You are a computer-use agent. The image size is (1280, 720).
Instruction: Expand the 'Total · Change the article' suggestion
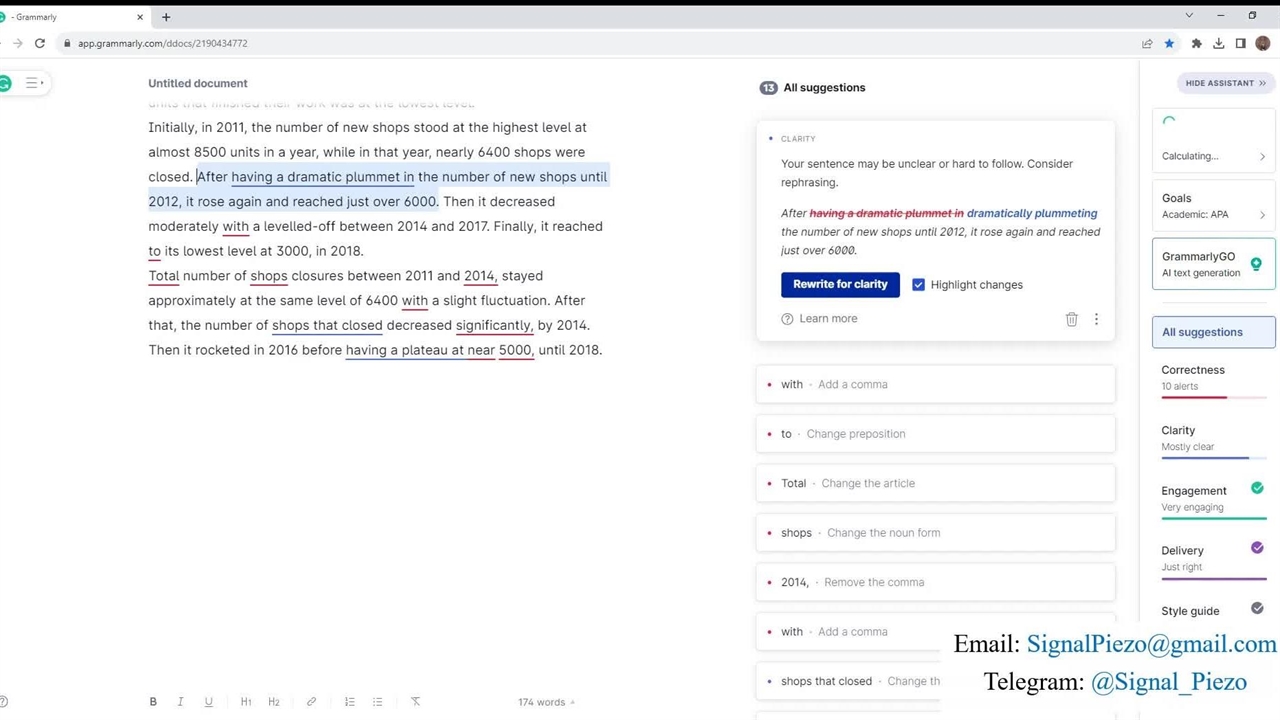935,483
